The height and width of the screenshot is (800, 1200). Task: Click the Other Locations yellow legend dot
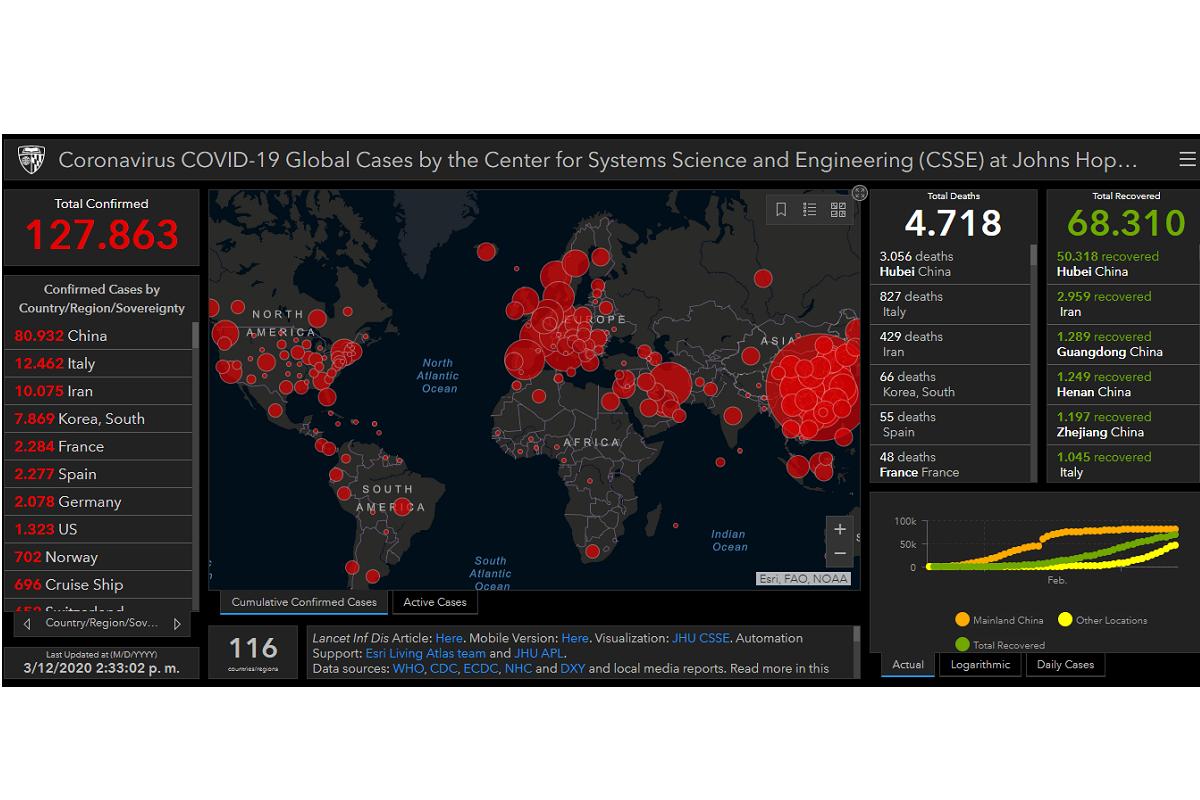coord(1065,620)
